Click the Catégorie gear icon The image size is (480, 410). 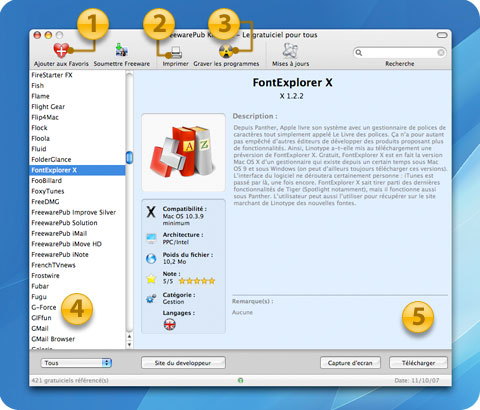pos(151,298)
